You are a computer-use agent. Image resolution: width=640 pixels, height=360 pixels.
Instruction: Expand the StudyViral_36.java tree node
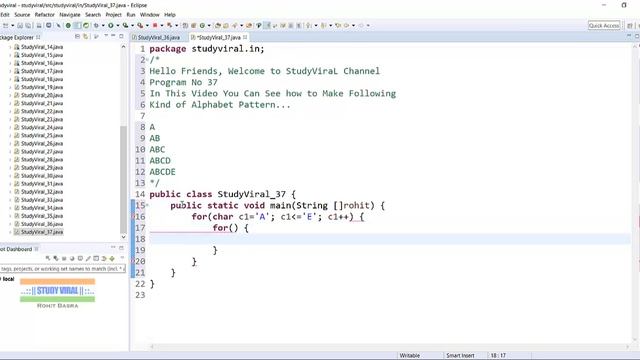10,224
